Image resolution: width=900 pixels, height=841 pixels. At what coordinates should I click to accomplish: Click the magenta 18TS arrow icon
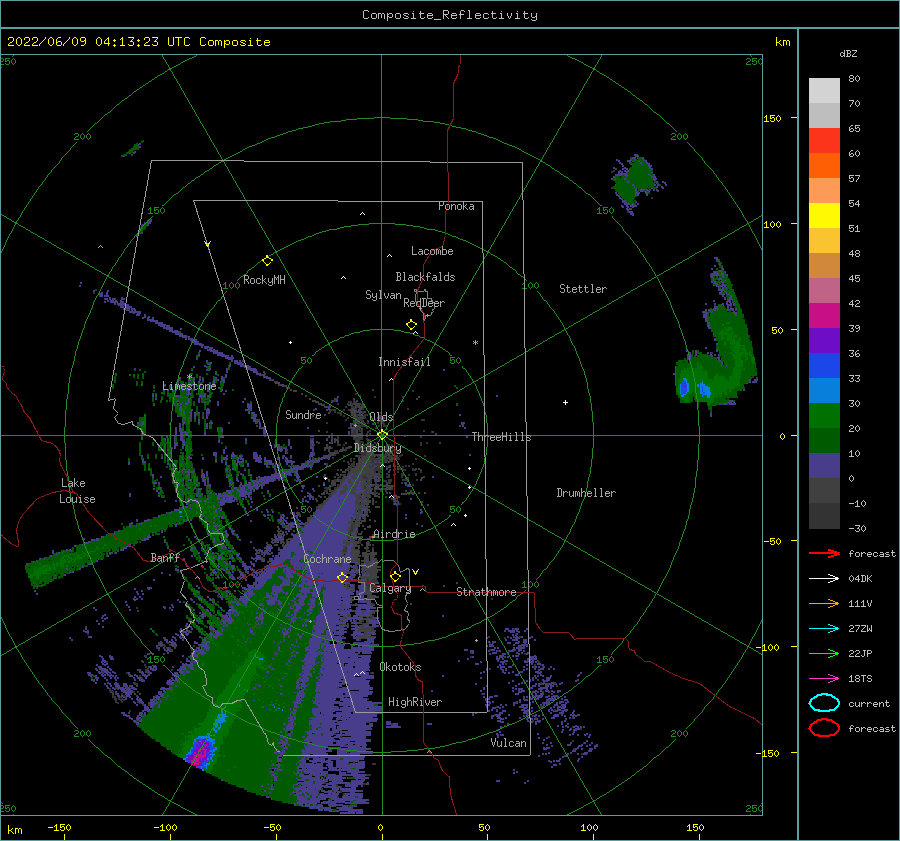click(824, 679)
